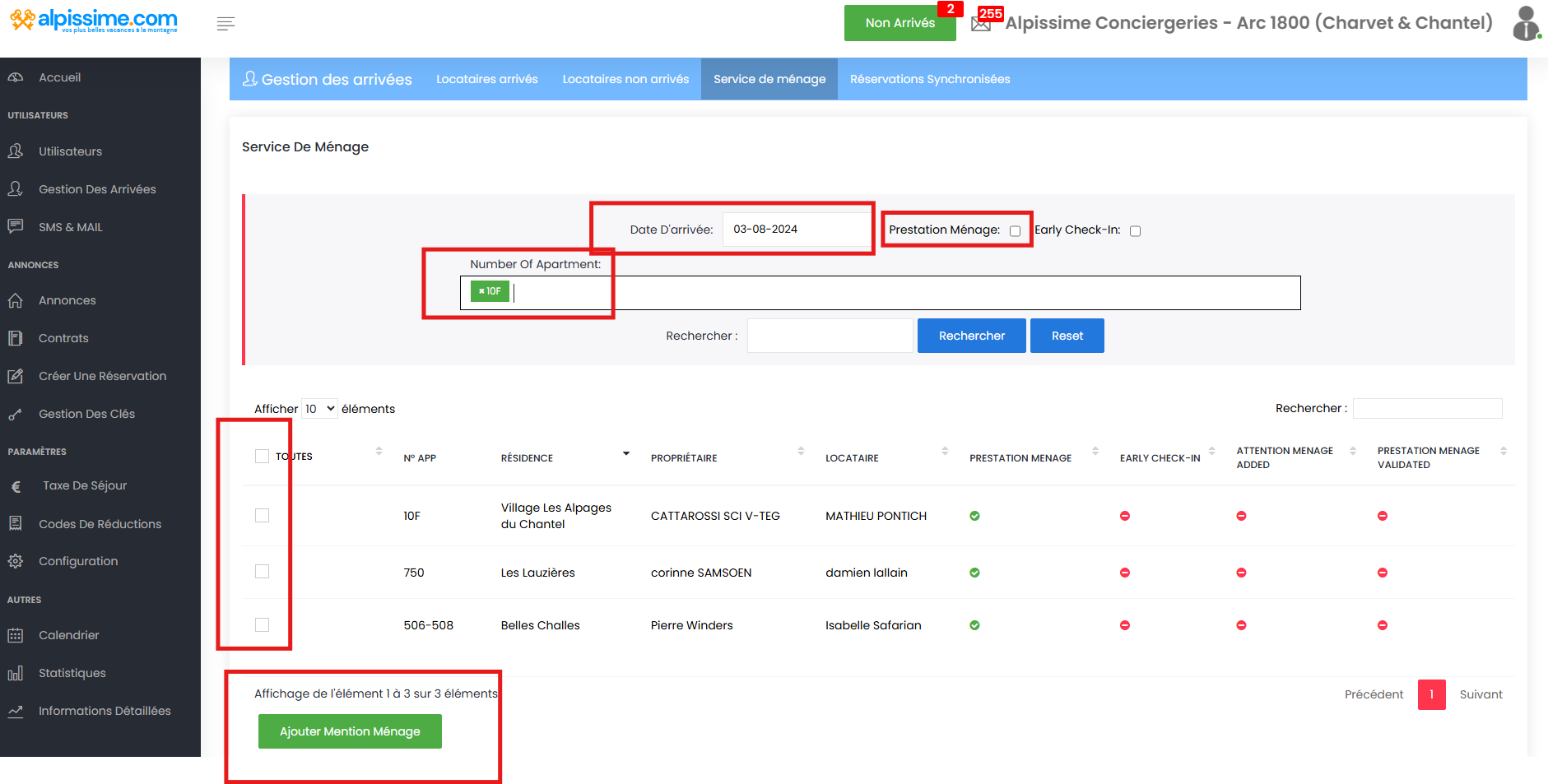Tick the Early Check-In checkbox
The image size is (1548, 784).
tap(1135, 231)
